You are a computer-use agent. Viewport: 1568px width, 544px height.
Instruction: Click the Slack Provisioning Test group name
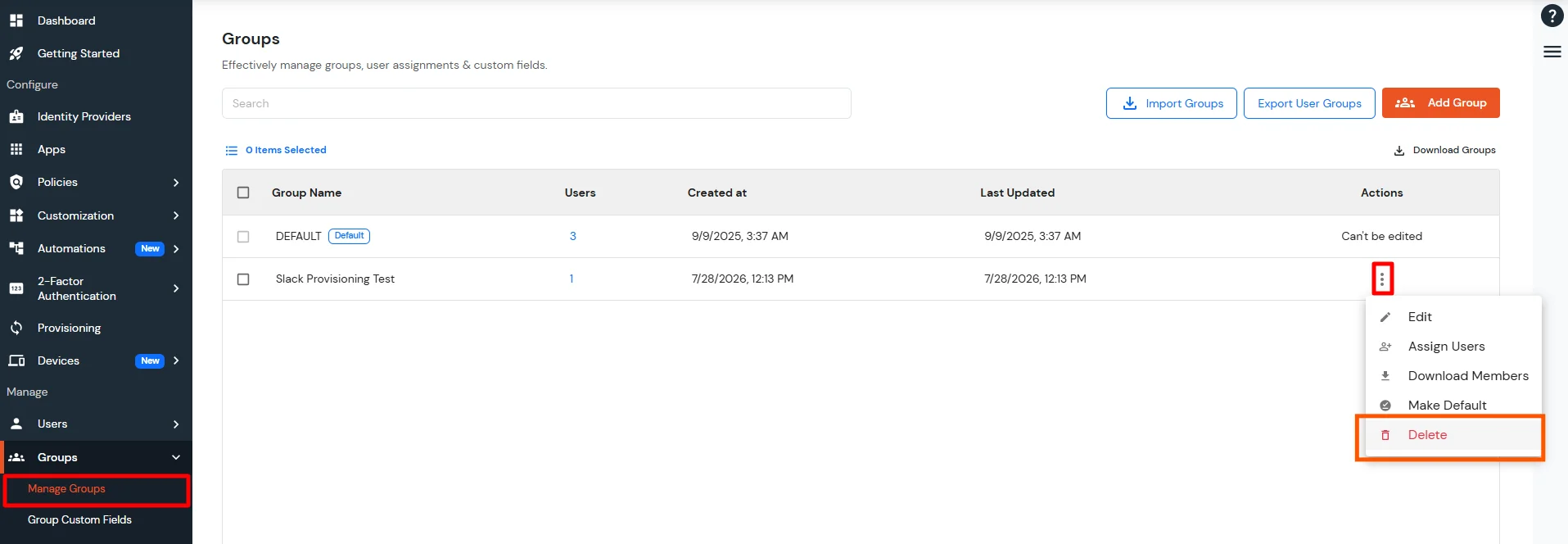tap(335, 279)
